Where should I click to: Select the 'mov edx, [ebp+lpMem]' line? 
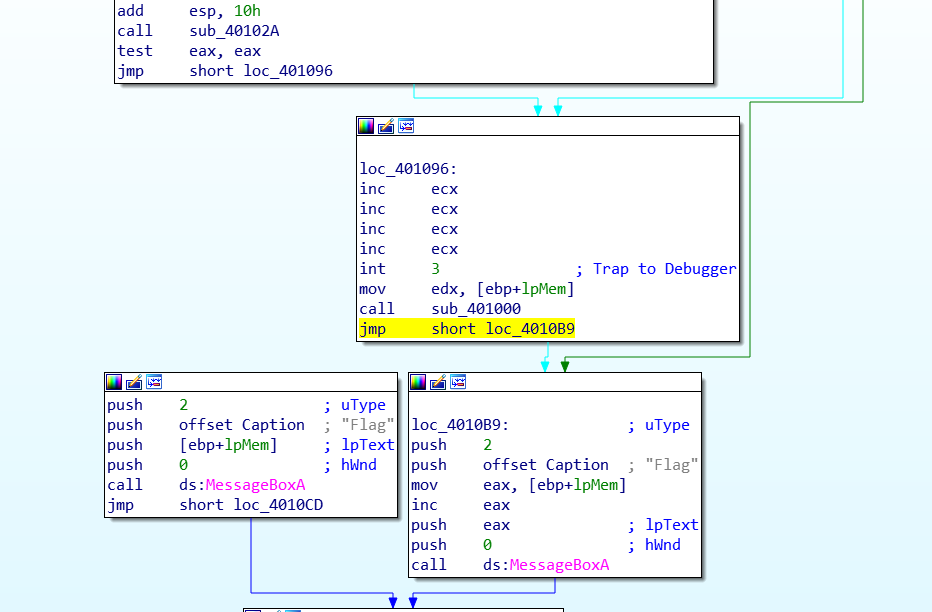click(x=467, y=289)
